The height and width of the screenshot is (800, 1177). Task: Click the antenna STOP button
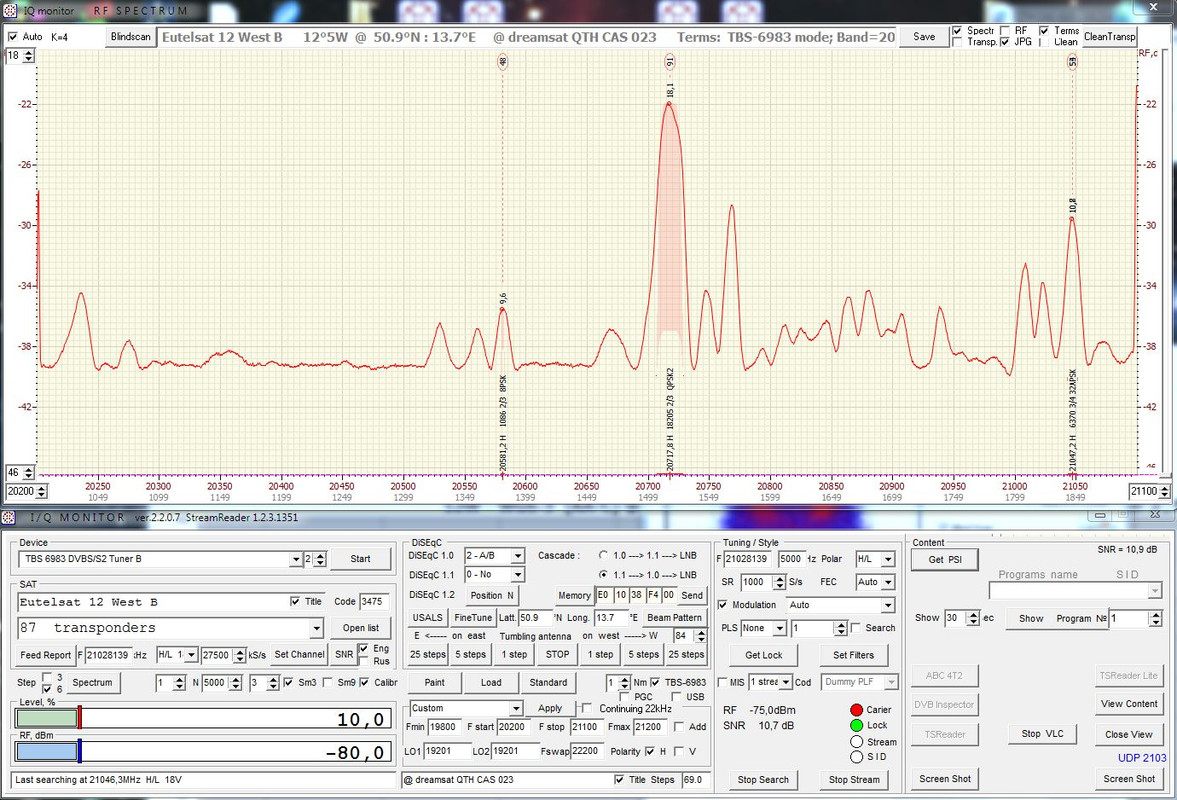click(557, 654)
